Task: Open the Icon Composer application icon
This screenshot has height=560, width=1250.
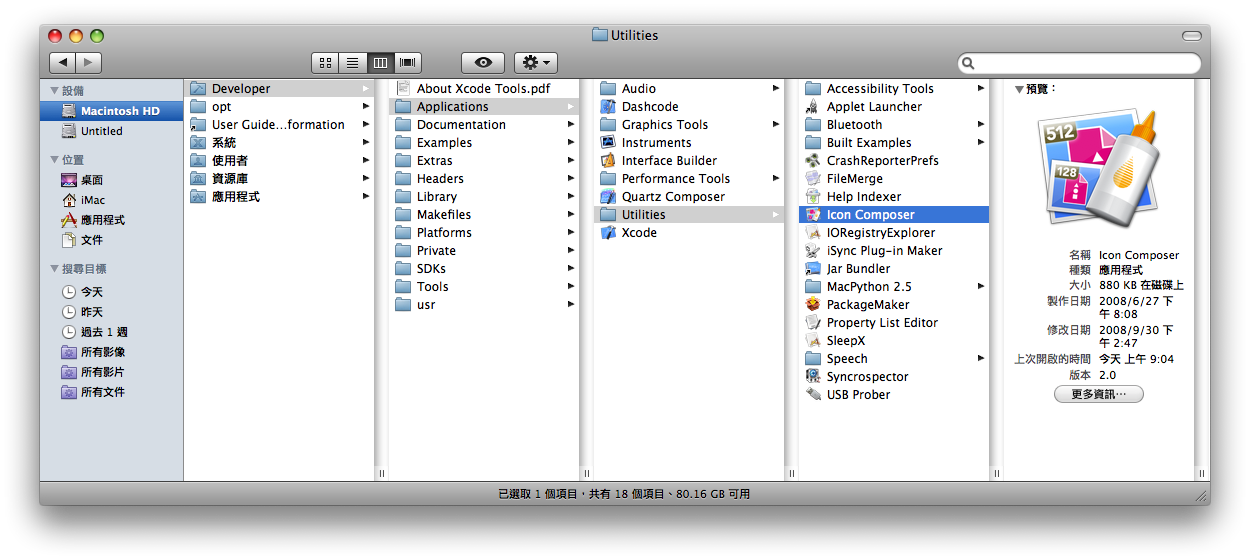Action: (813, 215)
